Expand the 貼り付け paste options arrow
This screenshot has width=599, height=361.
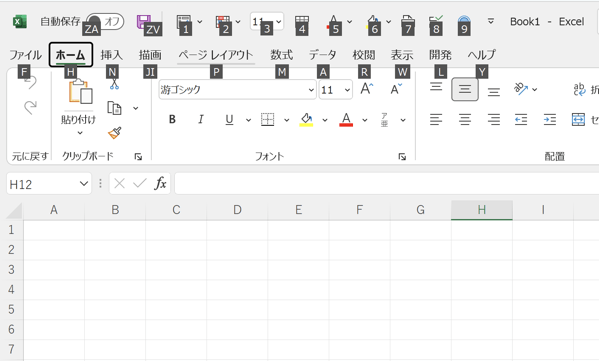tap(80, 133)
